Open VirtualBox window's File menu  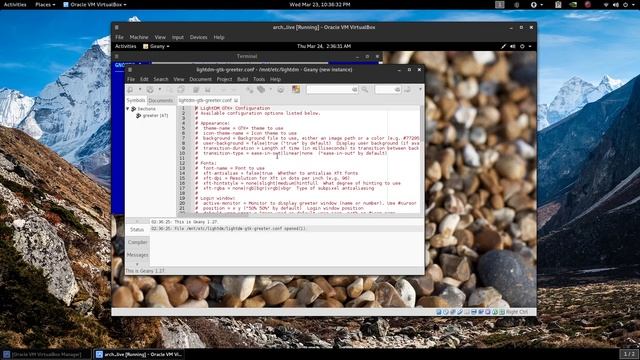pyautogui.click(x=119, y=37)
